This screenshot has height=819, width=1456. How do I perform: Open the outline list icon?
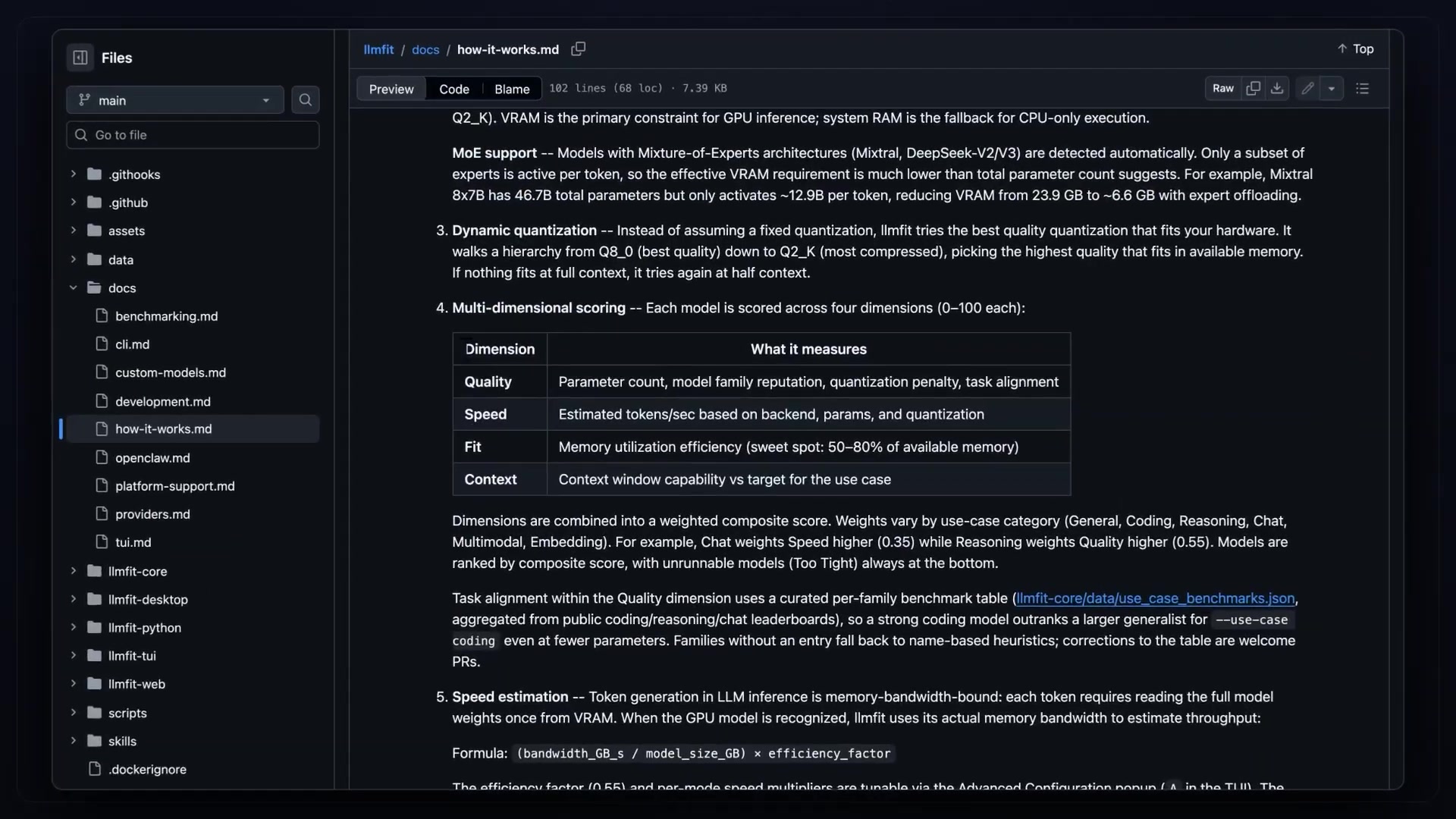1363,89
